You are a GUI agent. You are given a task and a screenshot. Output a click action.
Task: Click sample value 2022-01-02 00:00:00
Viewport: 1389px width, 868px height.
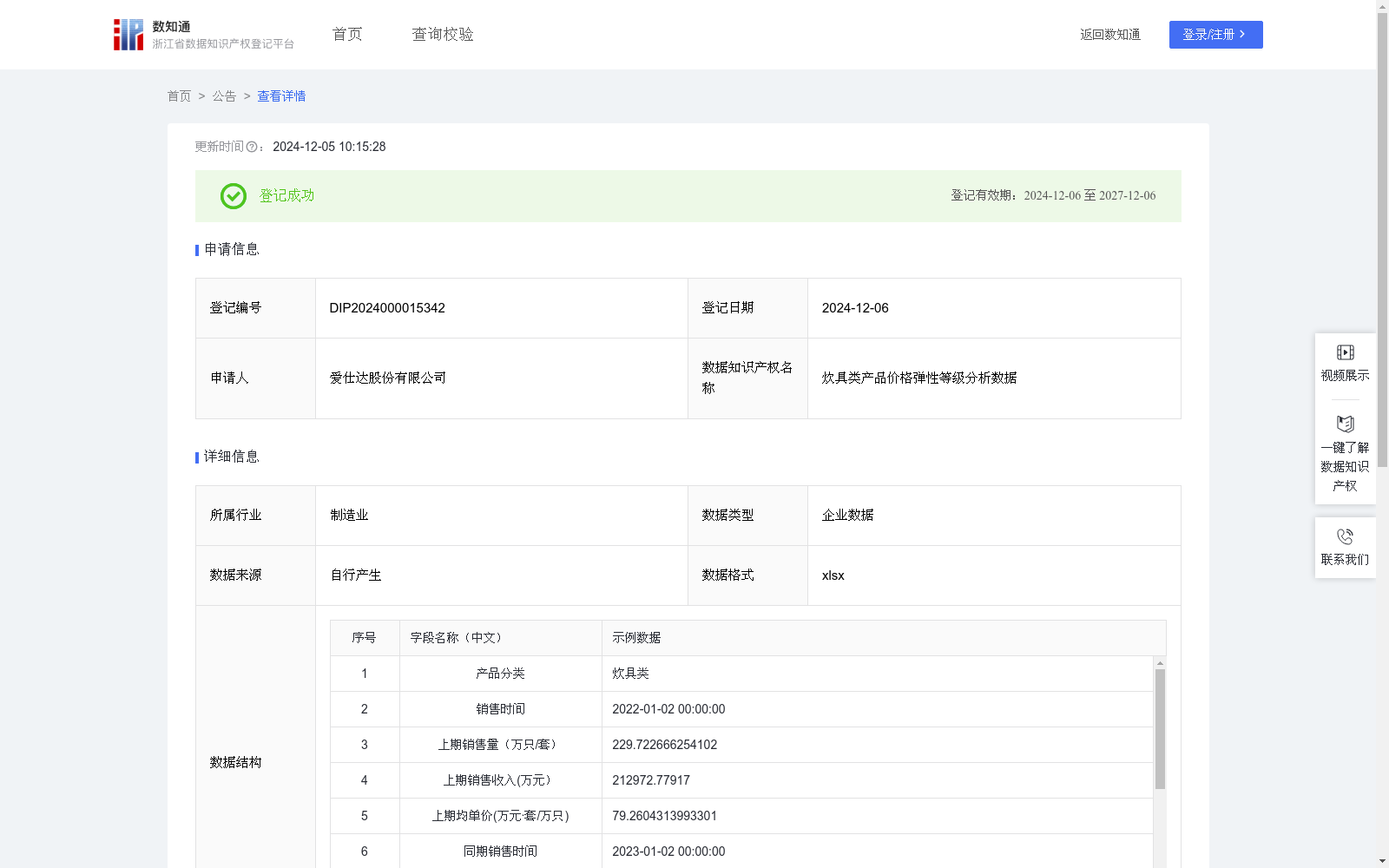(668, 709)
